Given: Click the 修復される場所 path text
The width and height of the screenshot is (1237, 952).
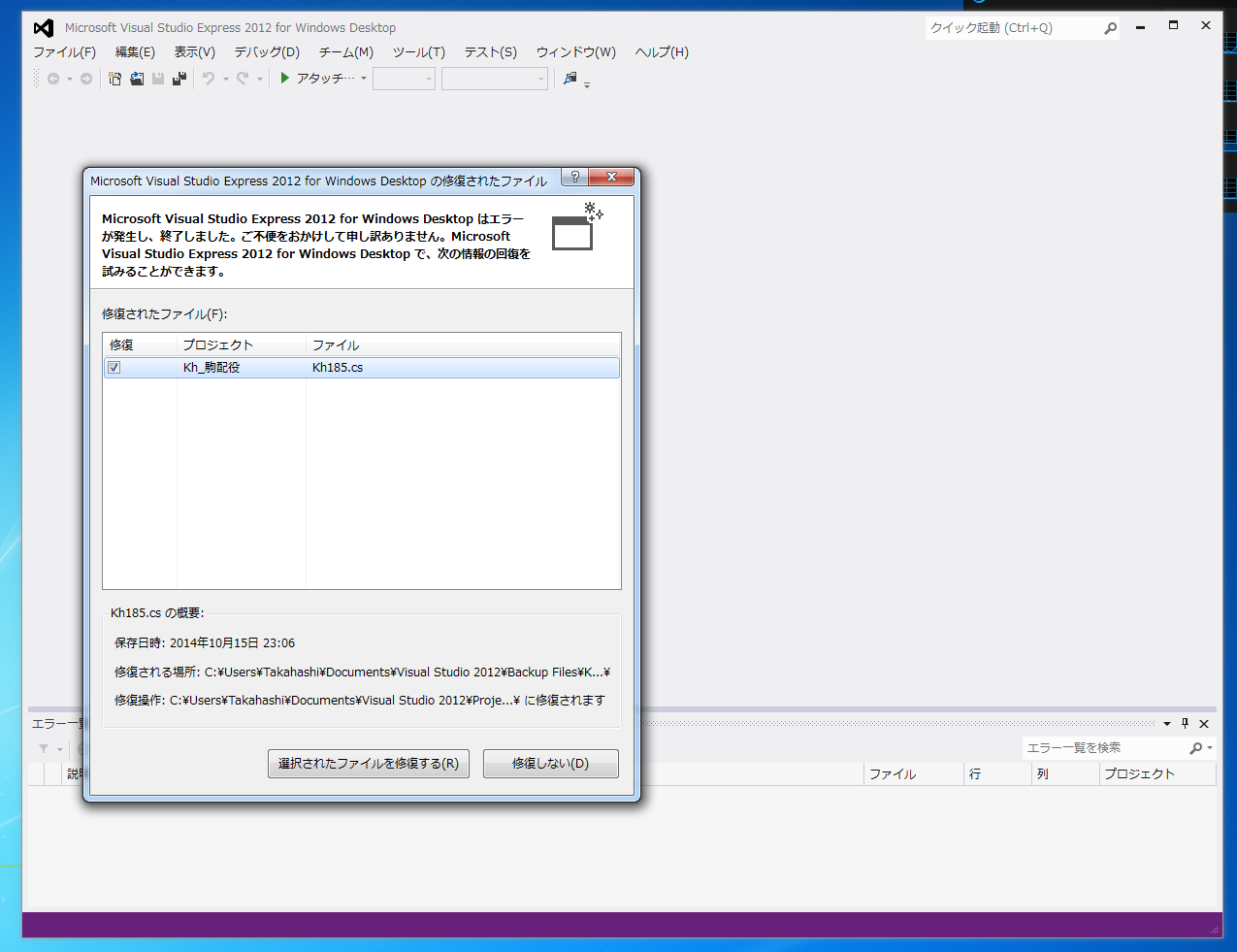Looking at the screenshot, I should tap(362, 673).
